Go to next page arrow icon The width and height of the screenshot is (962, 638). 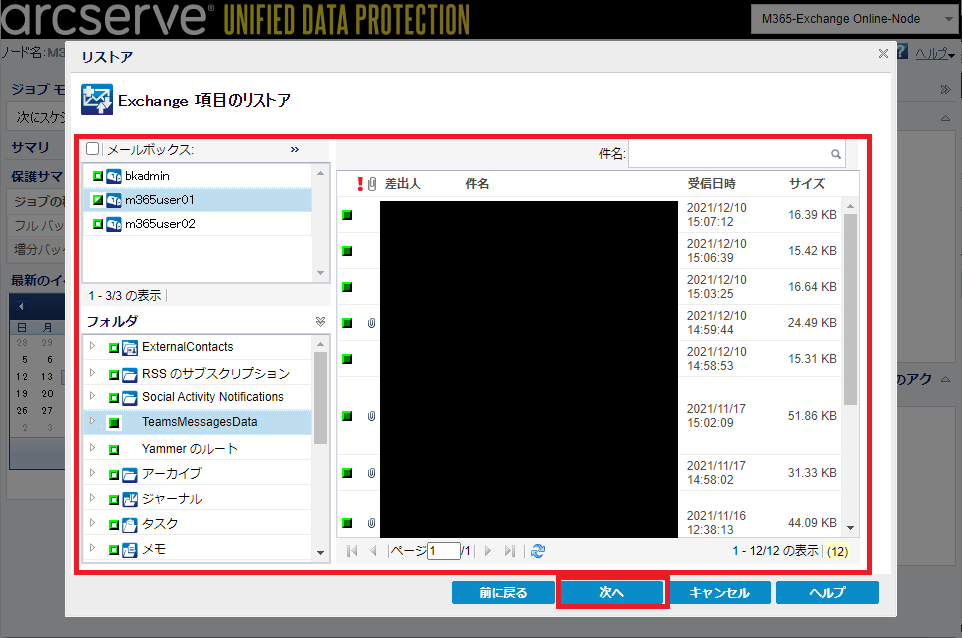tap(488, 551)
